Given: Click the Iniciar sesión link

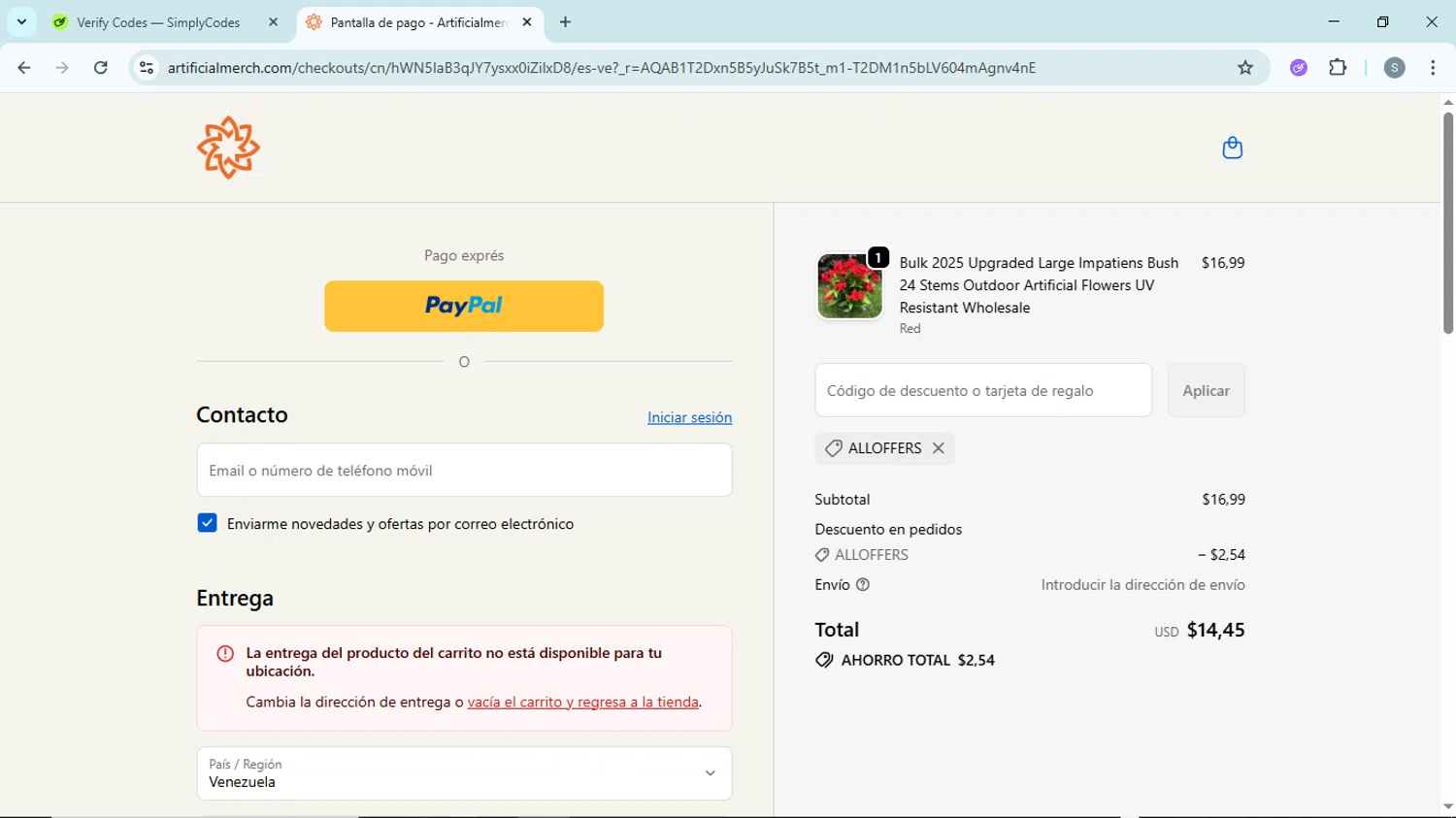Looking at the screenshot, I should click(x=689, y=417).
